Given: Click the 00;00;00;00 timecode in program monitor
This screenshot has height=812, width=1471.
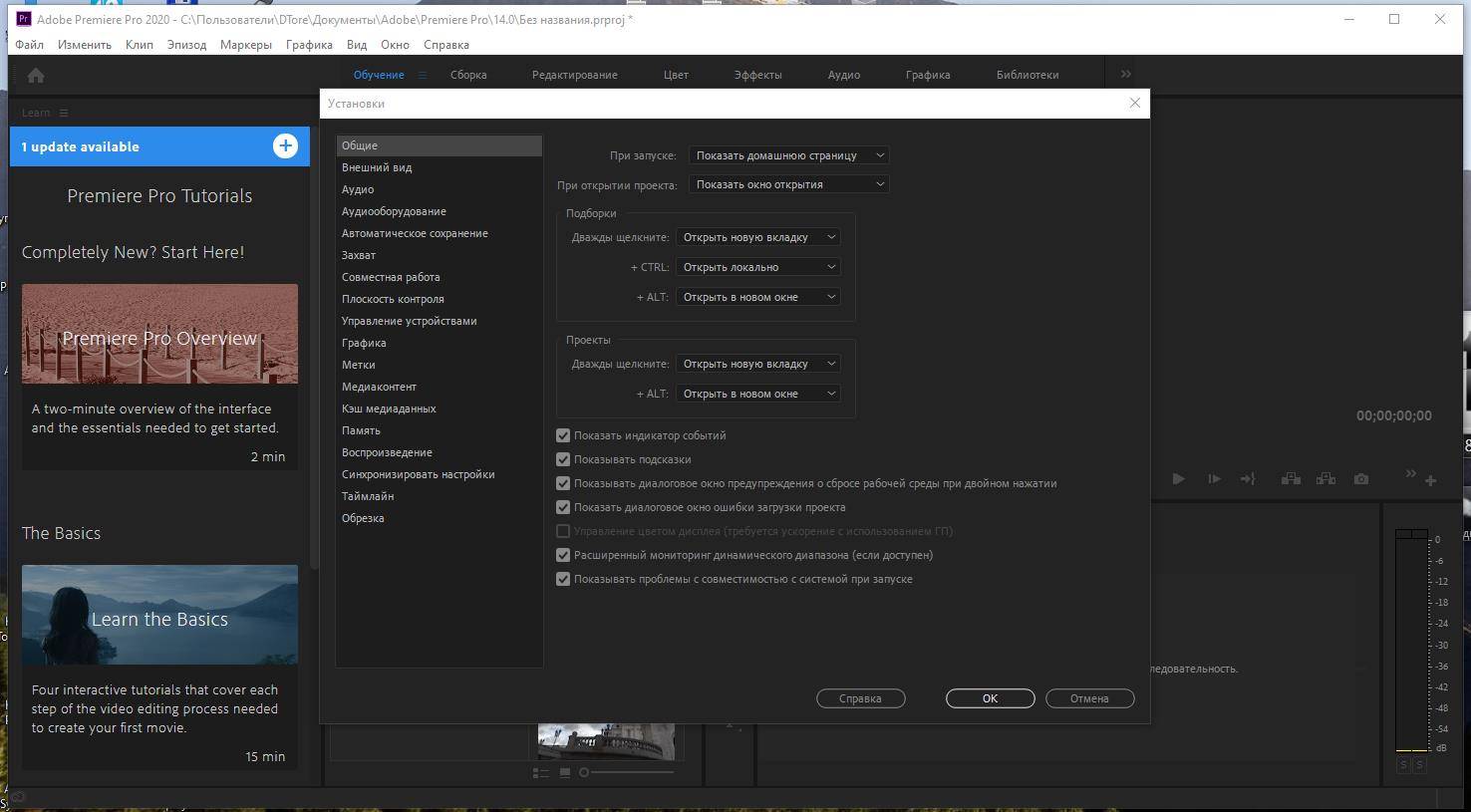Looking at the screenshot, I should point(1393,415).
